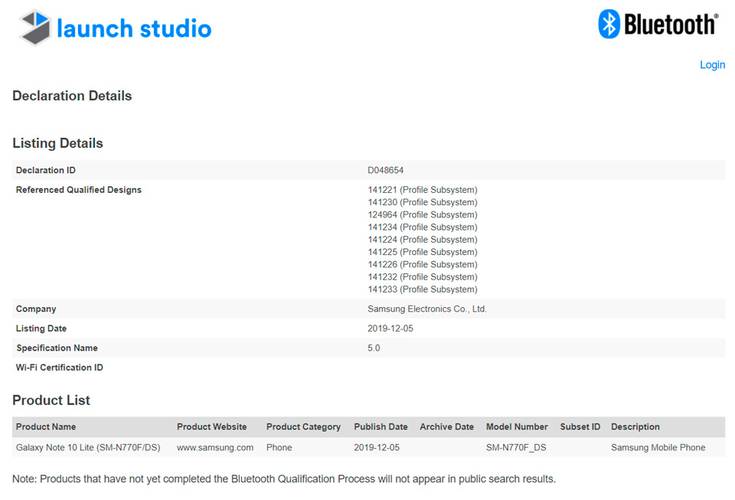Click the Bluetooth rune logo icon
Viewport: 735px width, 500px height.
609,24
